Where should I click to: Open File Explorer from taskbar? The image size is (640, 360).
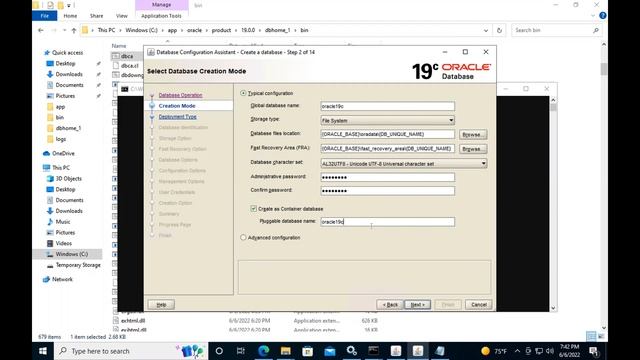tap(286, 351)
